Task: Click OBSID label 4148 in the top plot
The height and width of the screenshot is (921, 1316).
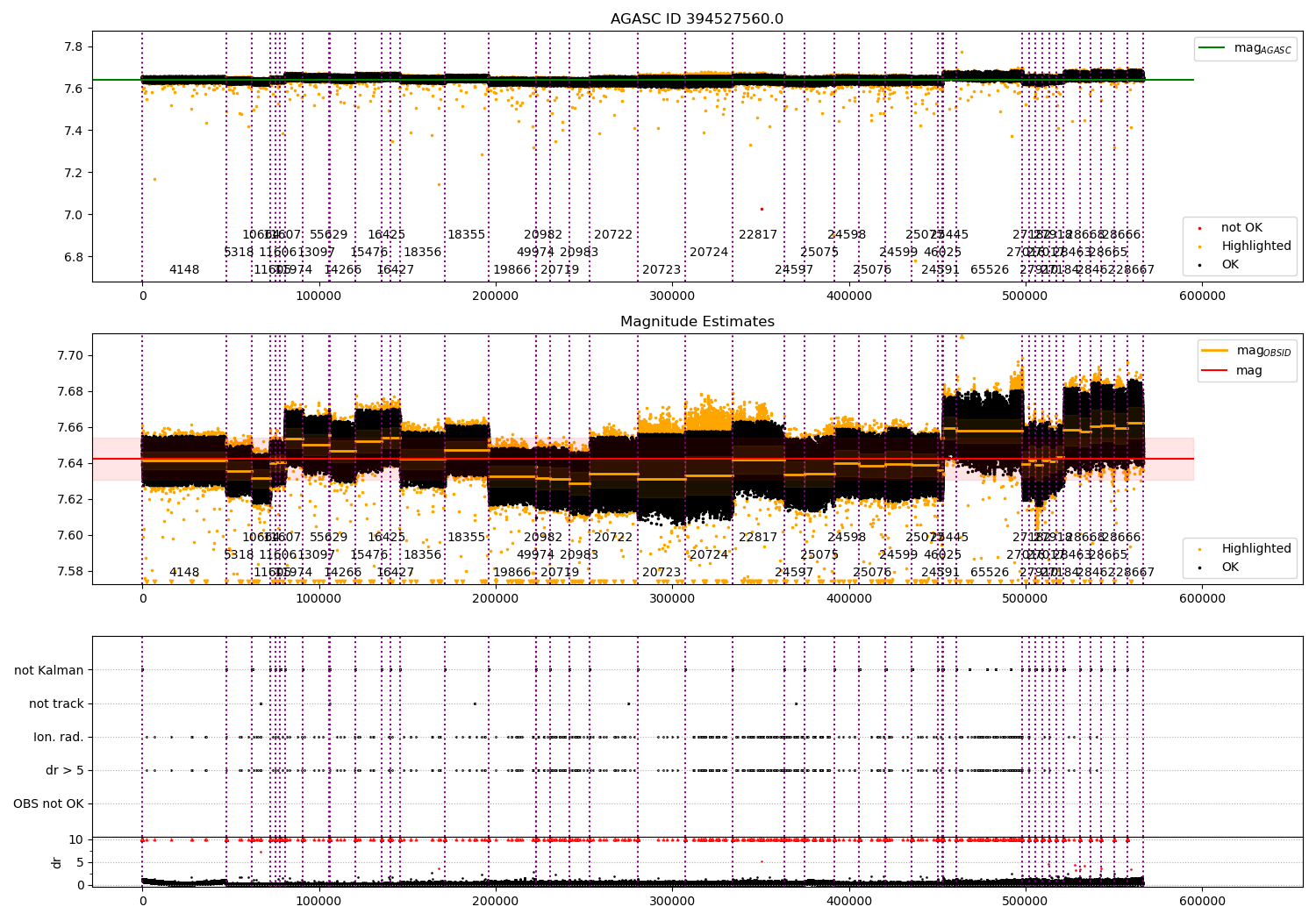Action: click(184, 270)
